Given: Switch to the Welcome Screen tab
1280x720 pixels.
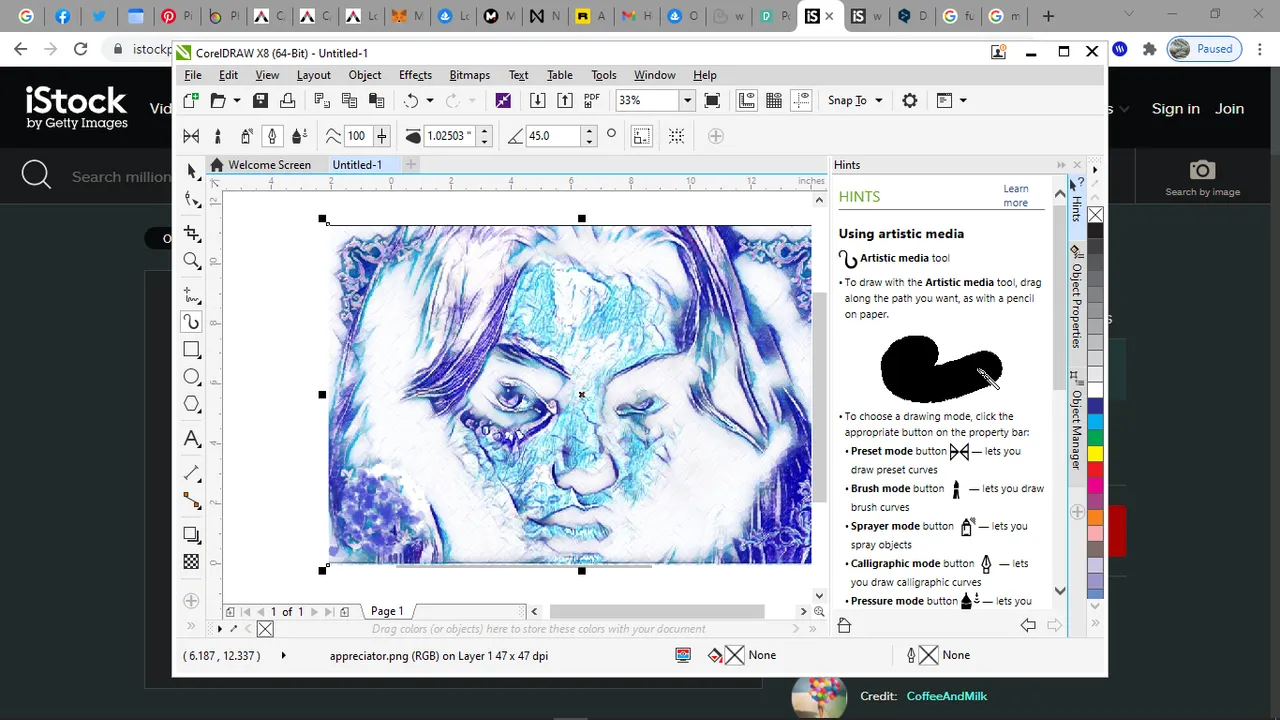Looking at the screenshot, I should point(260,165).
